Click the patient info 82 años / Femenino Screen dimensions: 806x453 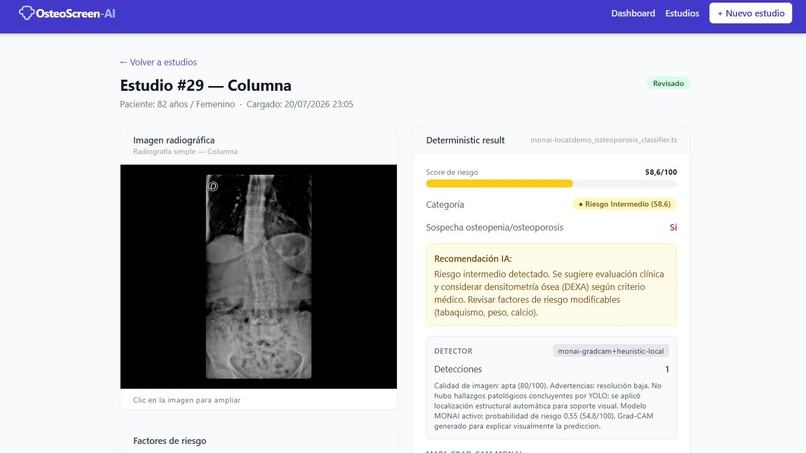click(177, 104)
